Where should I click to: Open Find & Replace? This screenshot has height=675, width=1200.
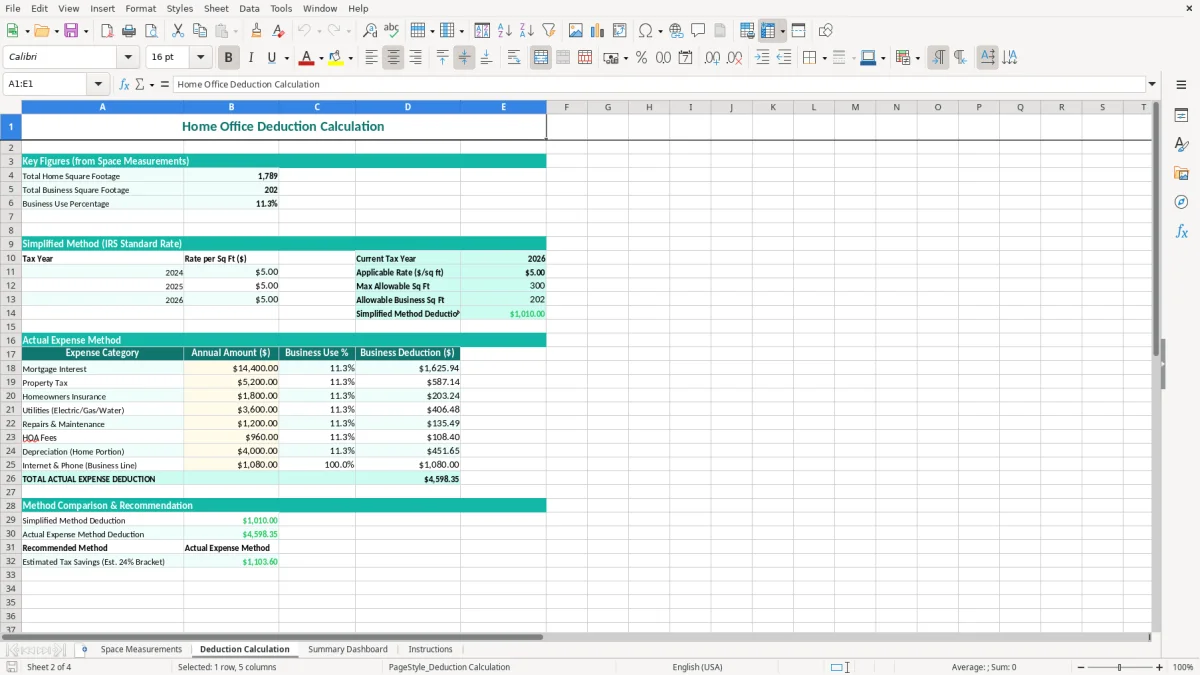pyautogui.click(x=370, y=31)
